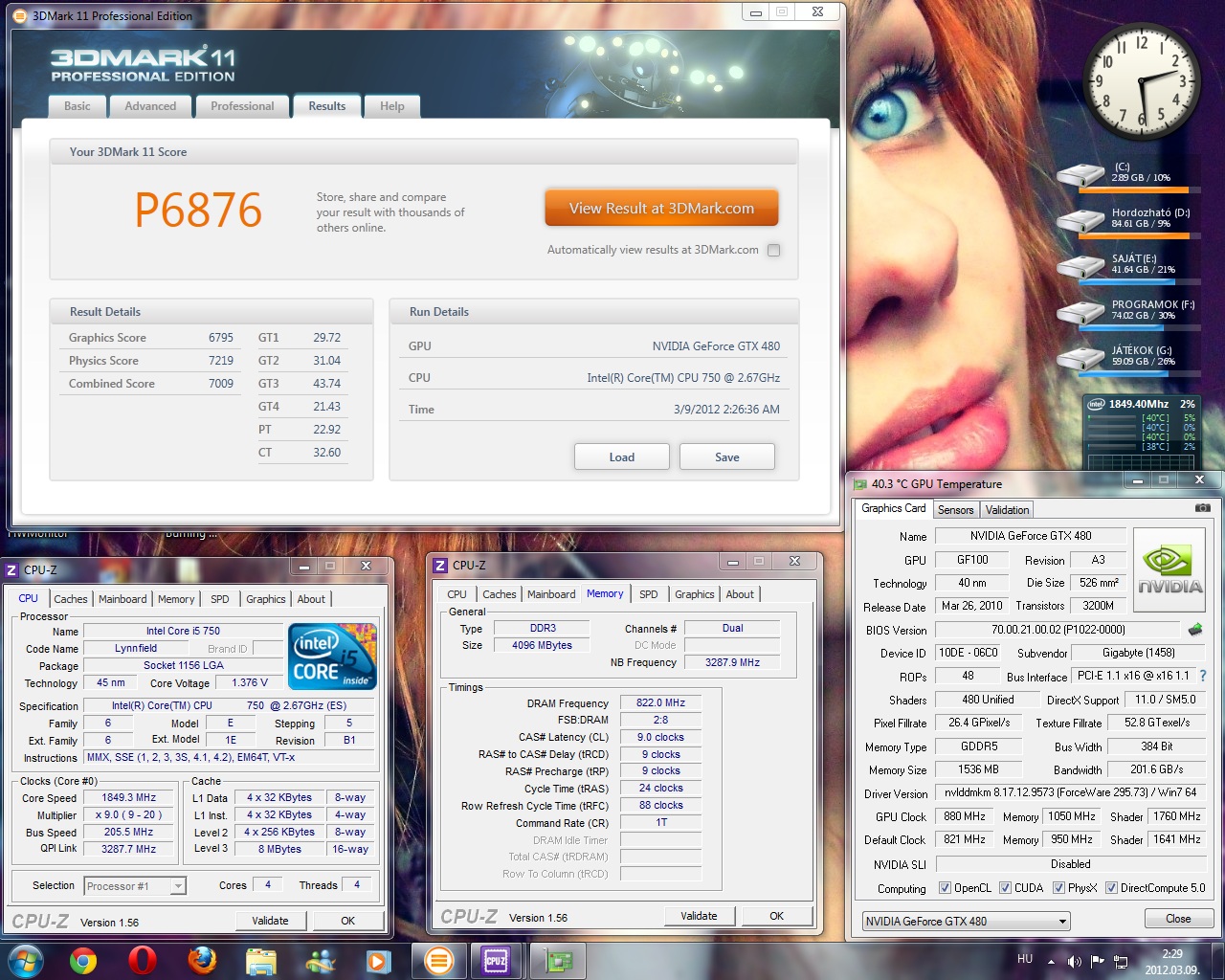Screen dimensions: 1225x980
Task: Click the NVIDIA logo in GPU-Z
Action: point(1169,569)
